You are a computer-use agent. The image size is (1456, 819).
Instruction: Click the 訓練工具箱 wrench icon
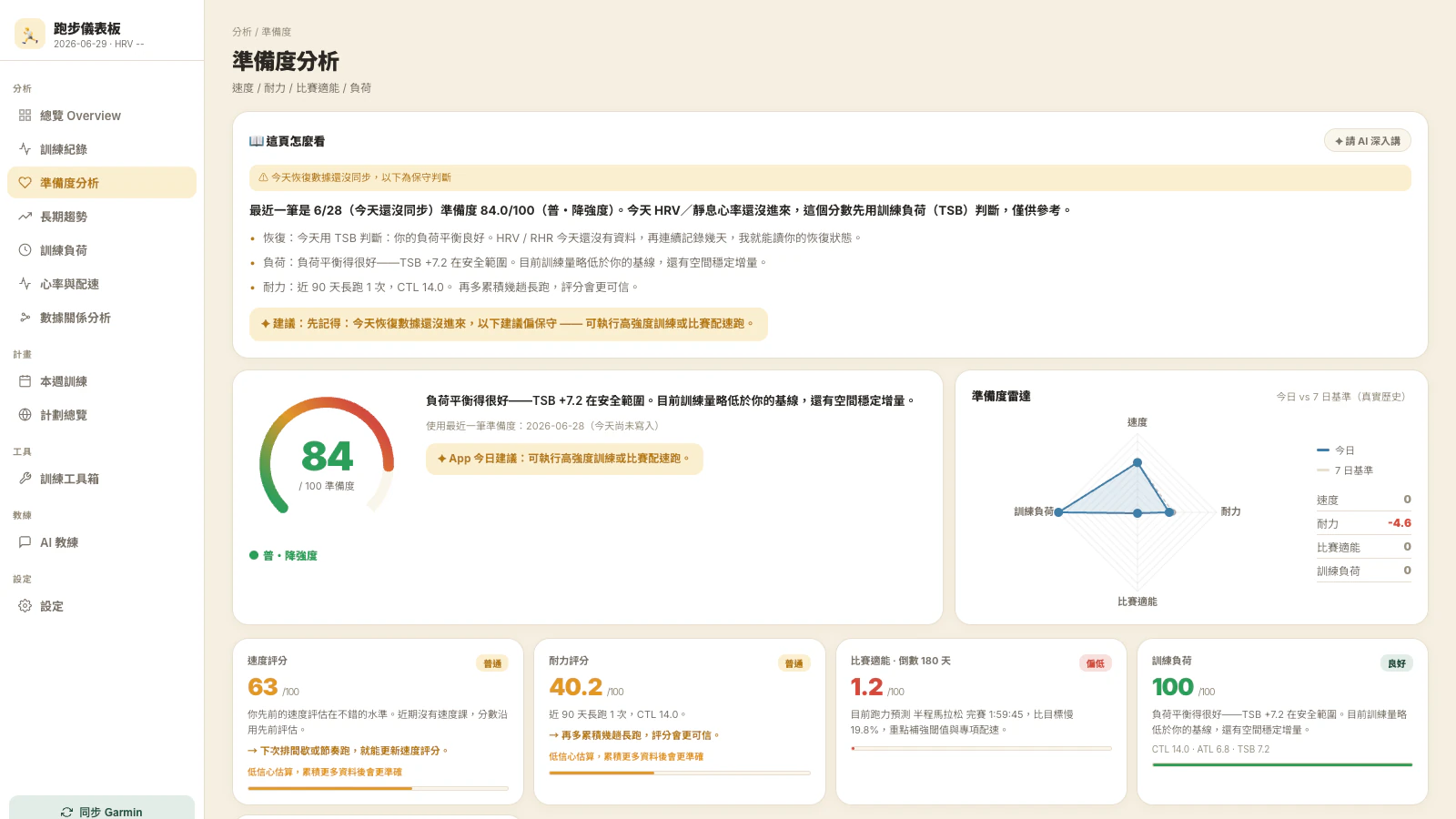(x=25, y=479)
